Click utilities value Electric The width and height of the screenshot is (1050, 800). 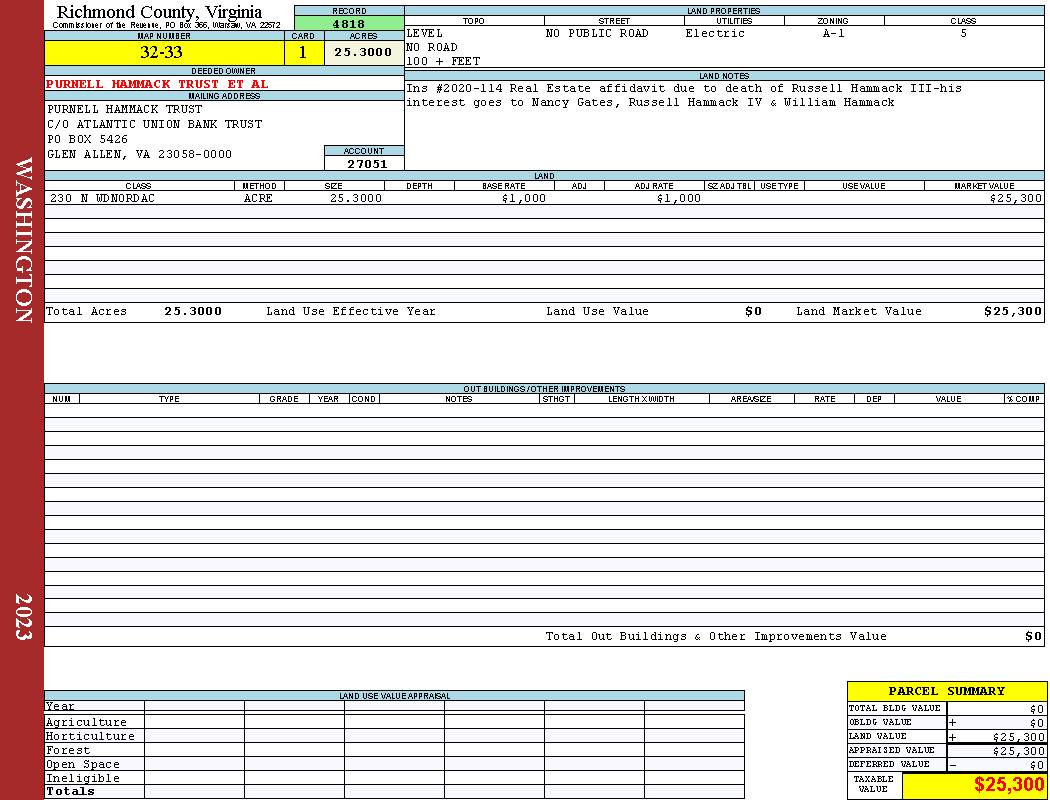tap(715, 33)
